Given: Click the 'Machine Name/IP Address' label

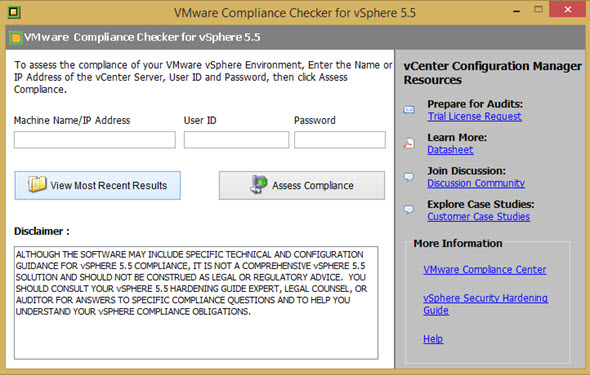Looking at the screenshot, I should (x=72, y=120).
